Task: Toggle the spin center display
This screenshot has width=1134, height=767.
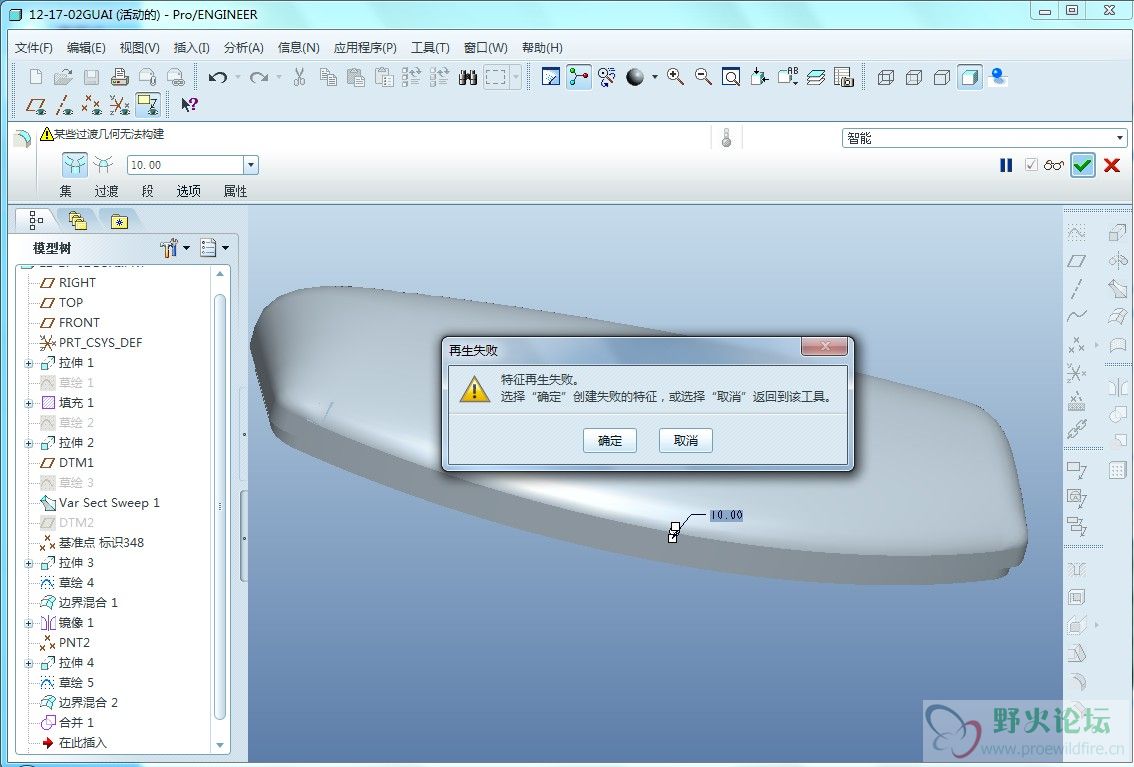Action: click(579, 77)
